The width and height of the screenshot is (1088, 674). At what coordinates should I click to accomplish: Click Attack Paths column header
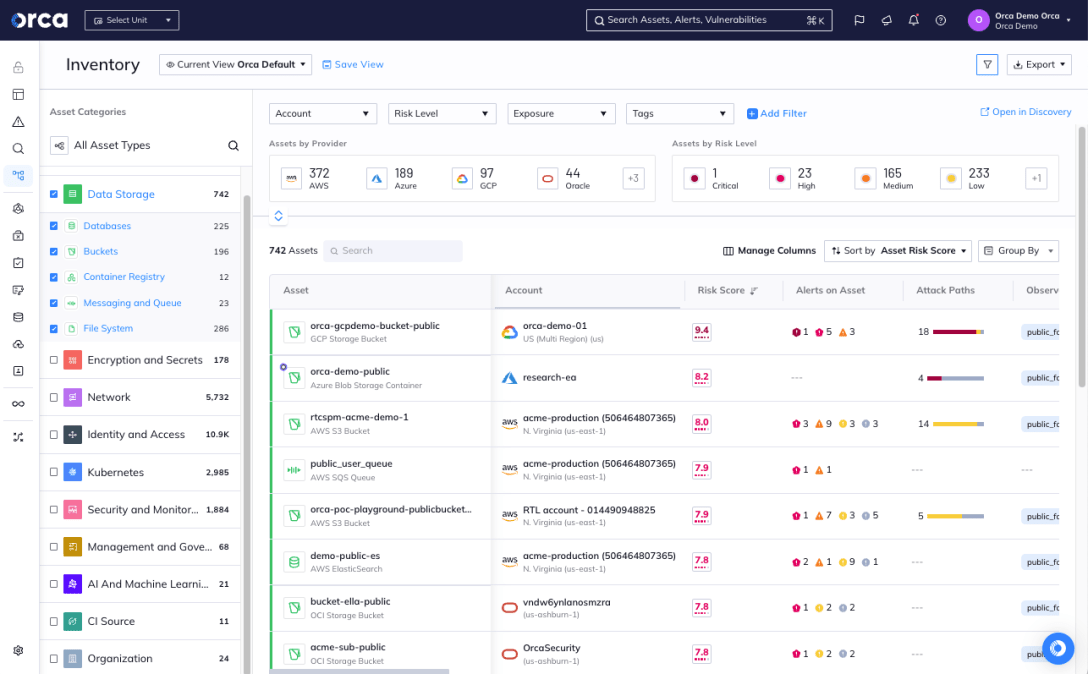[x=945, y=290]
